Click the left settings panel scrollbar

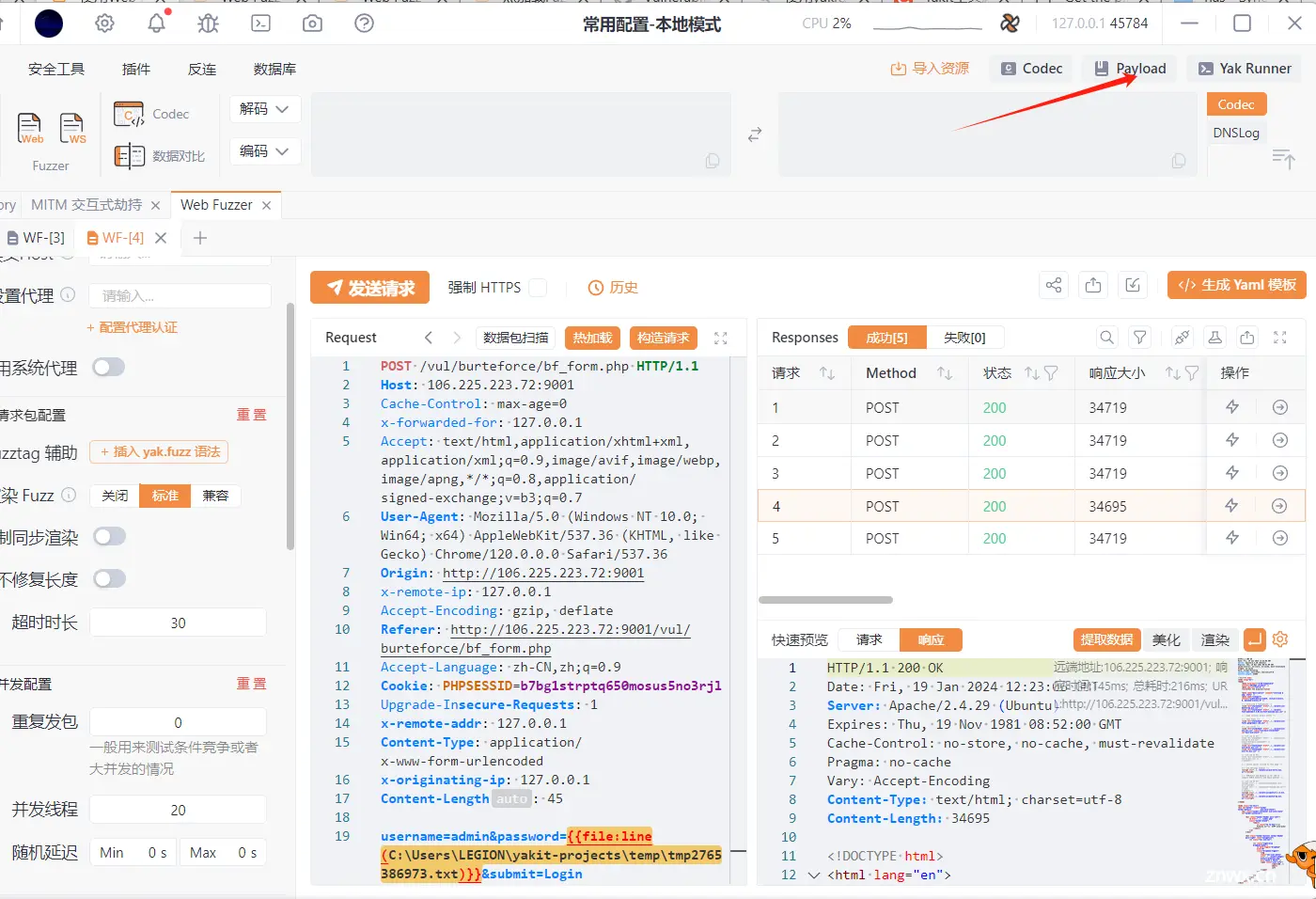point(290,426)
